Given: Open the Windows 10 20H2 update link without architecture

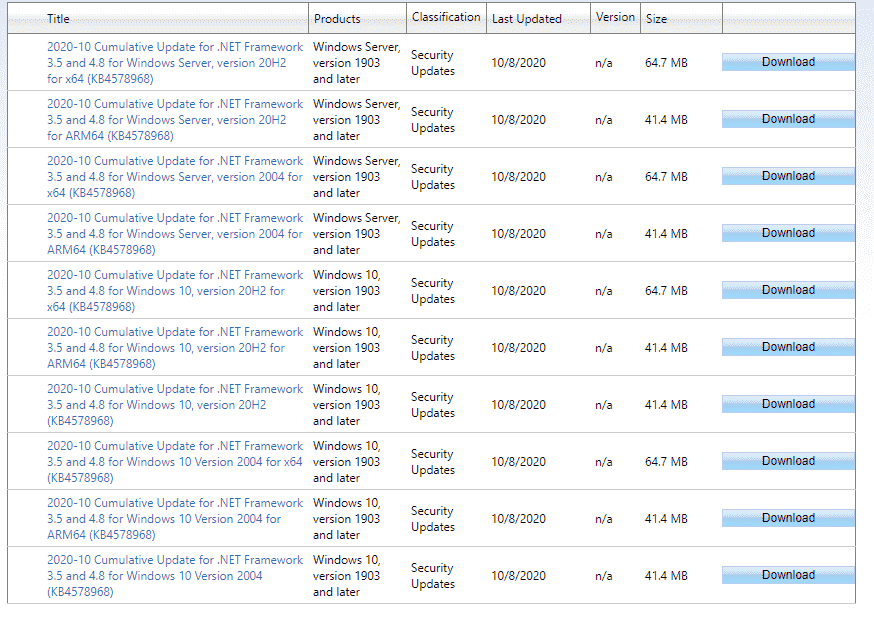Looking at the screenshot, I should (x=174, y=405).
